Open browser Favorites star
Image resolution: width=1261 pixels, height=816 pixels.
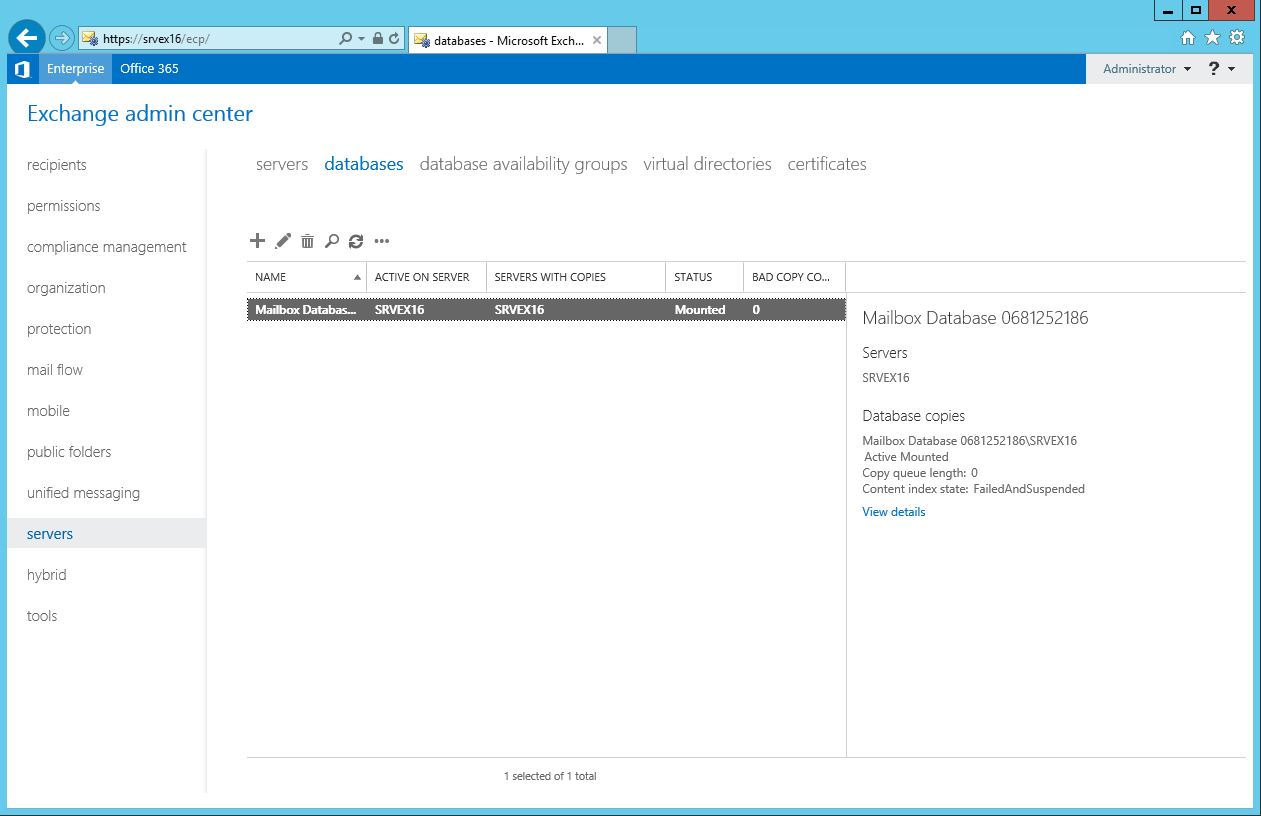(1212, 38)
